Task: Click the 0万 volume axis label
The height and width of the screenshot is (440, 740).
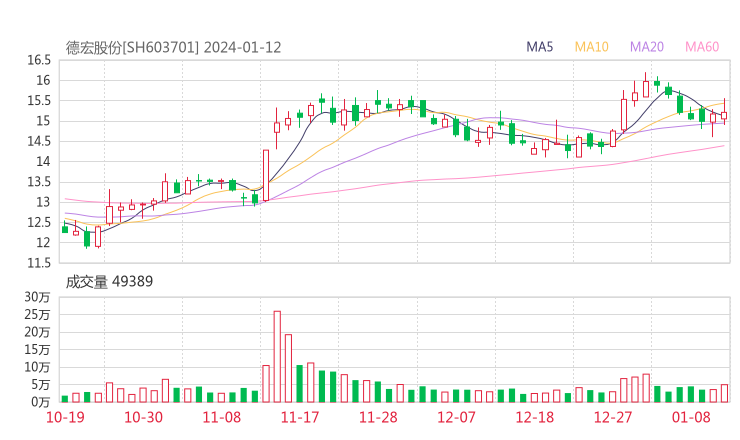Action: click(x=41, y=403)
